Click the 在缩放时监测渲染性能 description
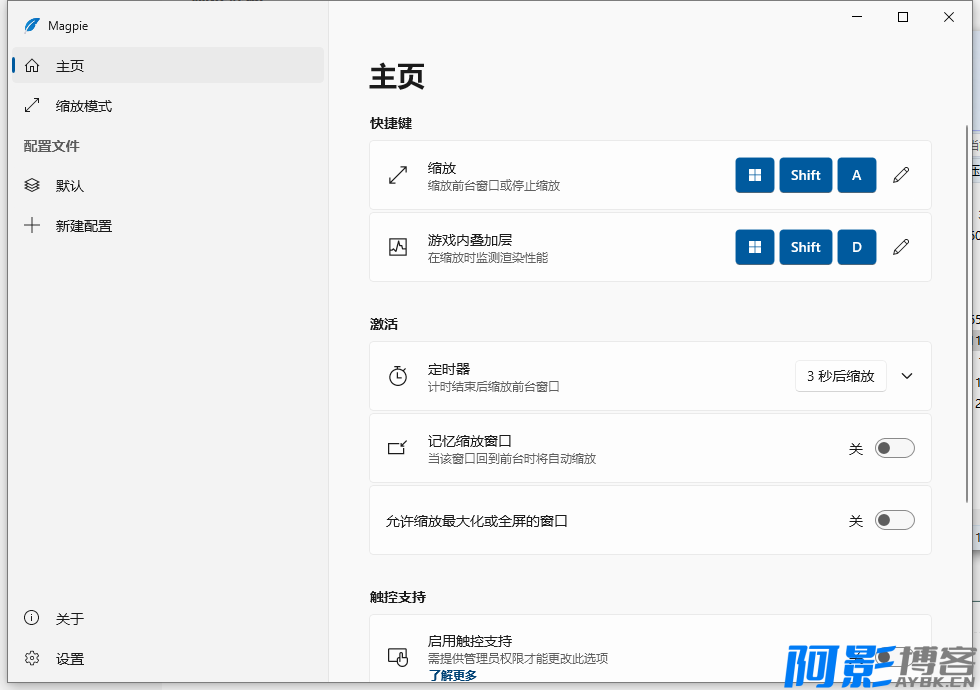Screen dimensions: 980x690 tap(488, 258)
